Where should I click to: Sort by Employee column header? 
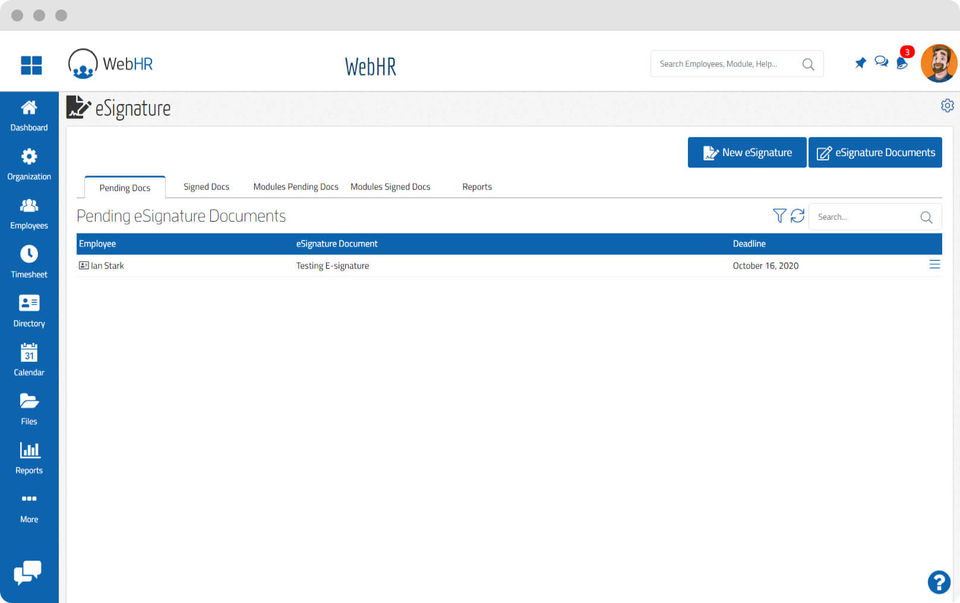click(x=97, y=244)
